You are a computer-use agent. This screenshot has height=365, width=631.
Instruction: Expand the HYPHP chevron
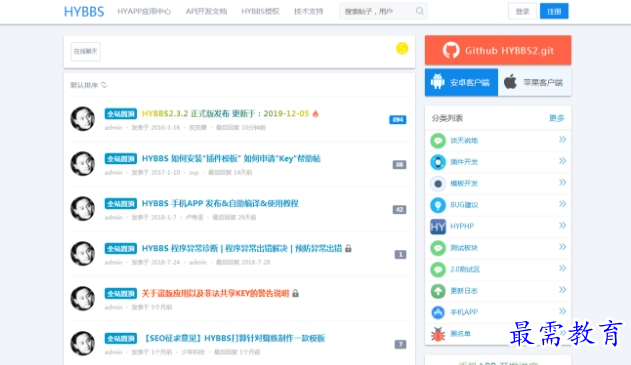tap(562, 225)
